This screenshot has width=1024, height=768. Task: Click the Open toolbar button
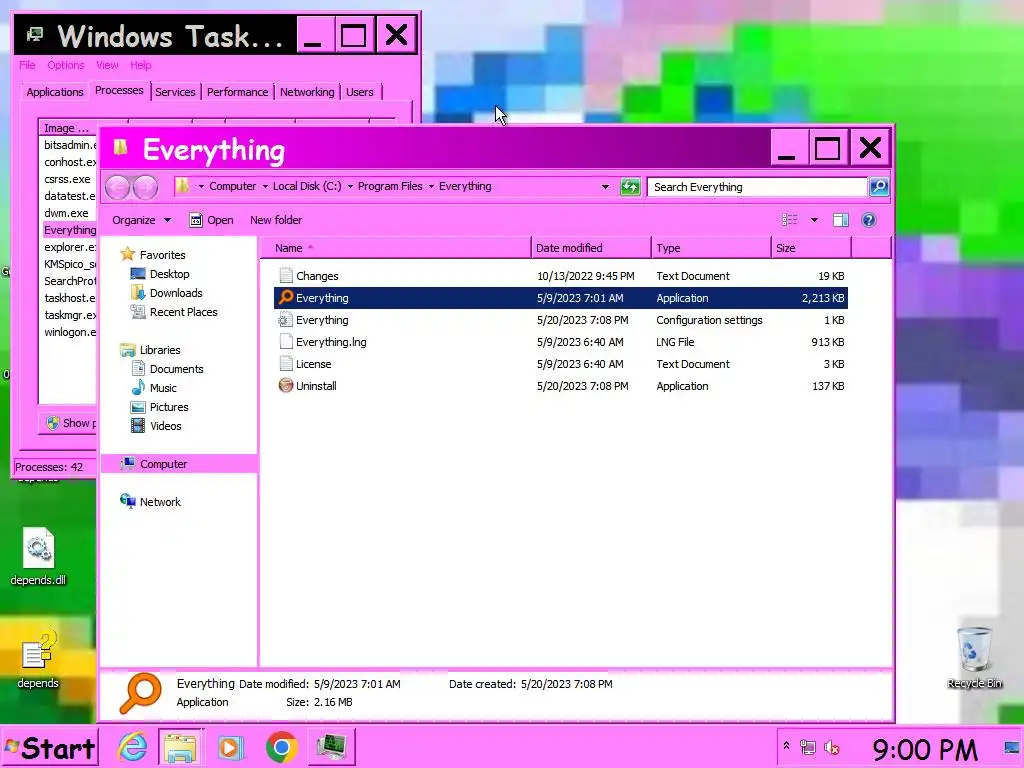pos(211,220)
